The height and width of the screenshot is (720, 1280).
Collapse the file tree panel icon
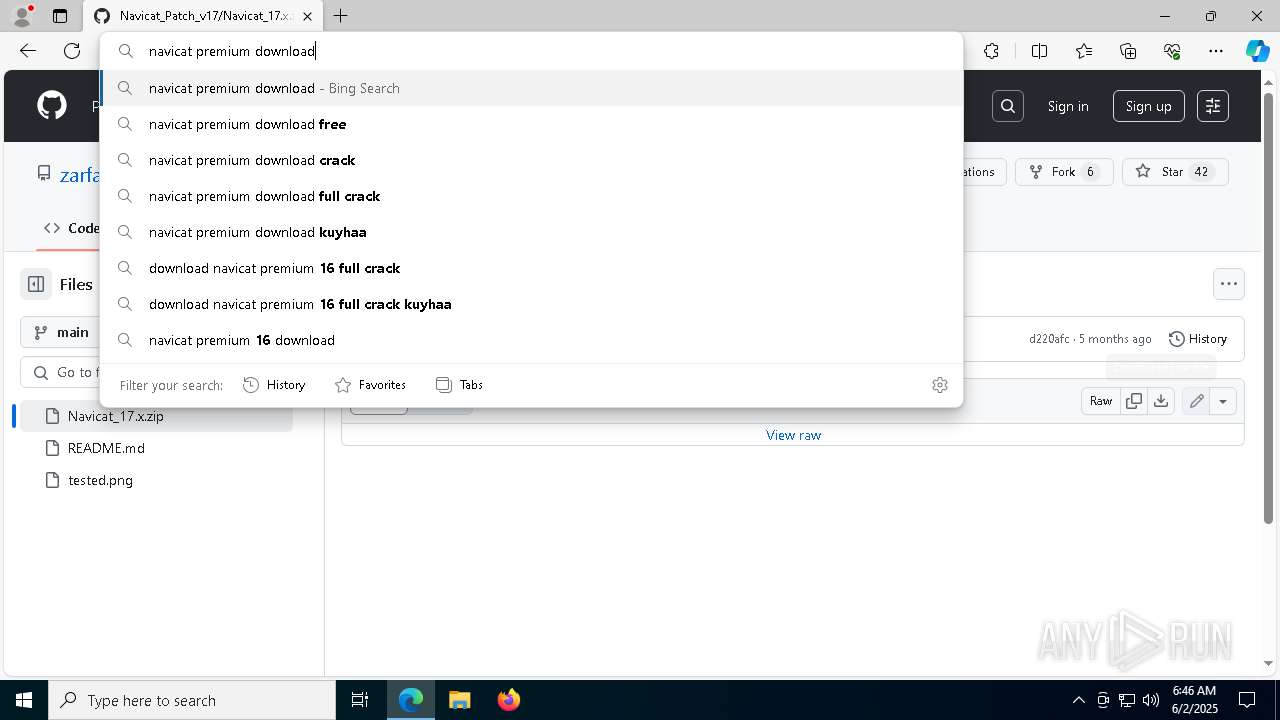click(x=36, y=284)
